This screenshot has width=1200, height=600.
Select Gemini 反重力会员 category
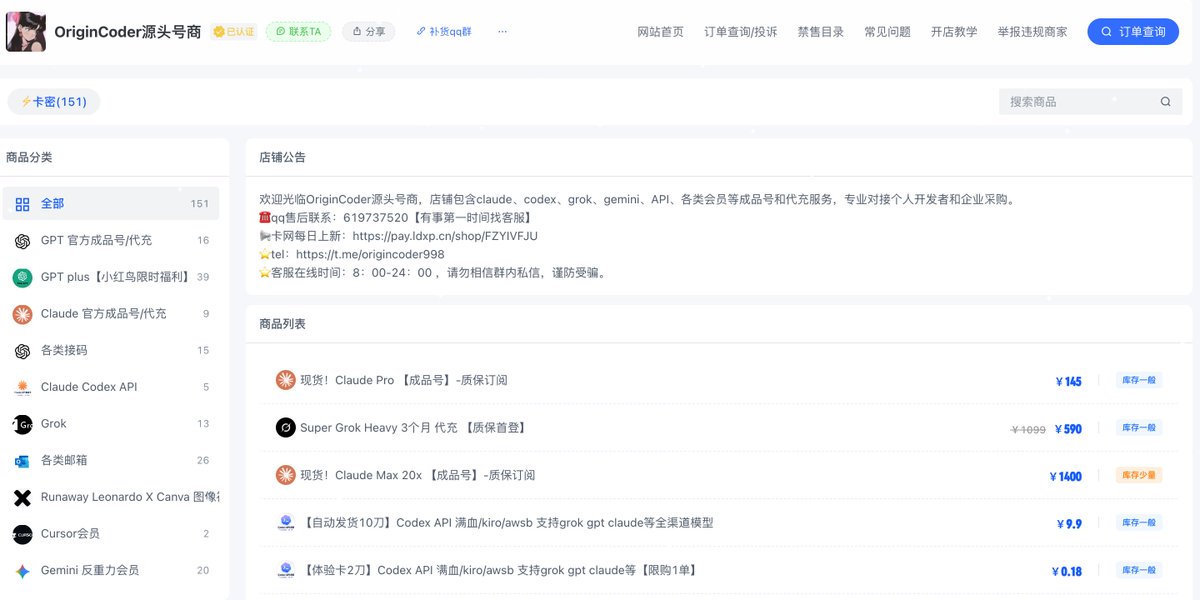[x=111, y=570]
